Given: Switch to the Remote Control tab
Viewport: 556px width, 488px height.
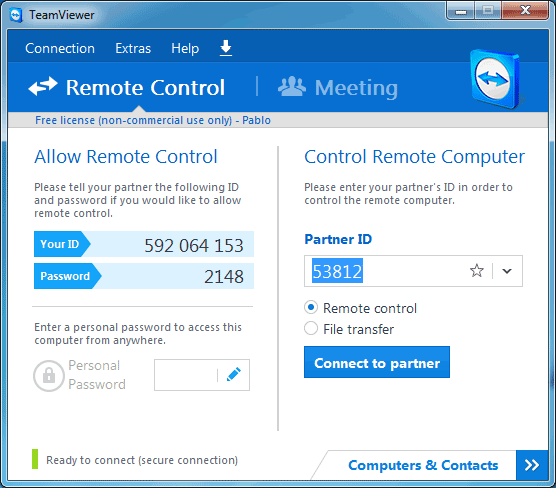Looking at the screenshot, I should coord(127,87).
